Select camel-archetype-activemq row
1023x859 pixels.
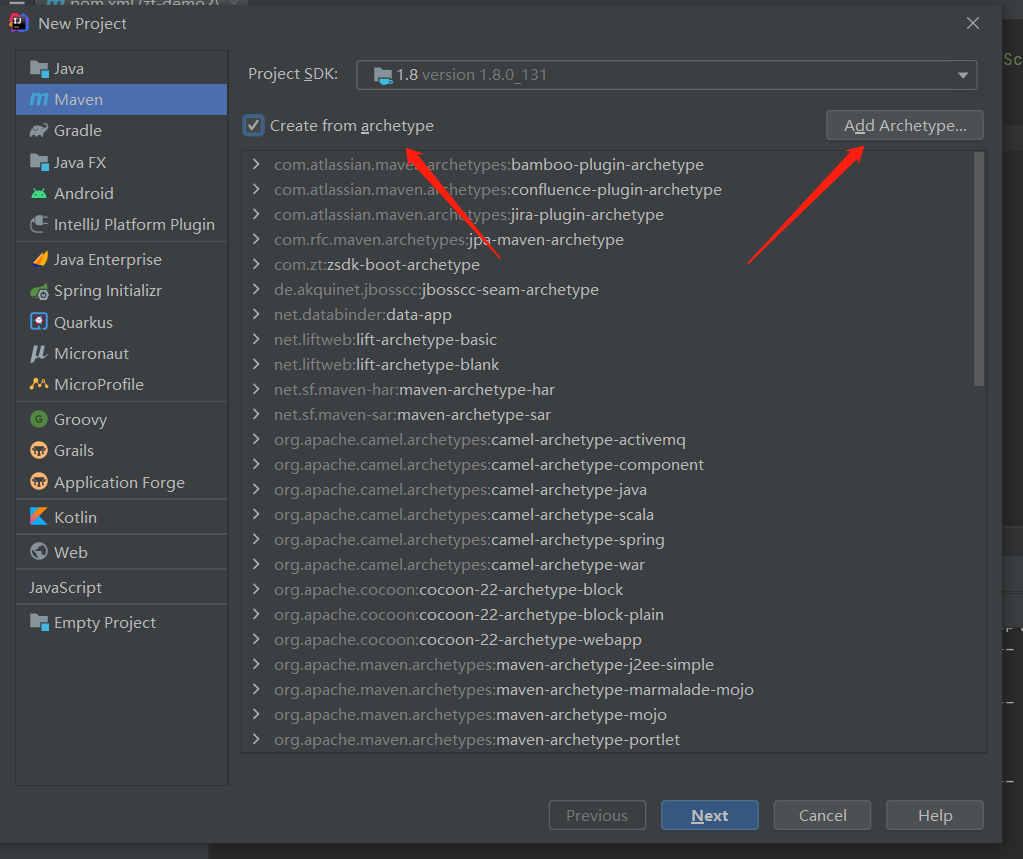click(607, 440)
